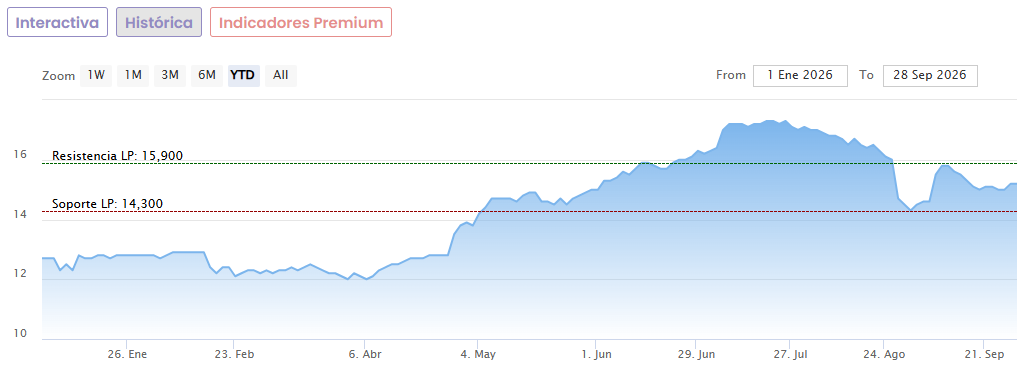The width and height of the screenshot is (1026, 376).
Task: Edit the From date field
Action: coord(800,75)
